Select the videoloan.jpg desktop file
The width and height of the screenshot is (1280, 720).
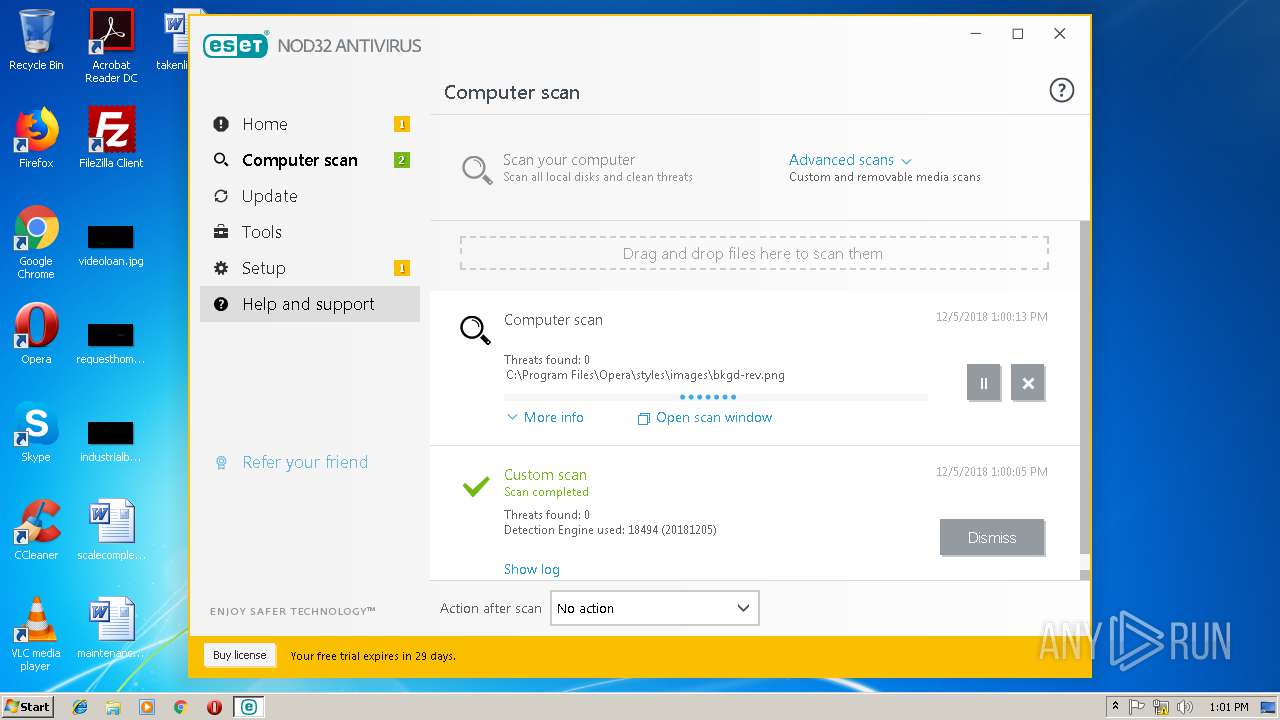point(111,244)
